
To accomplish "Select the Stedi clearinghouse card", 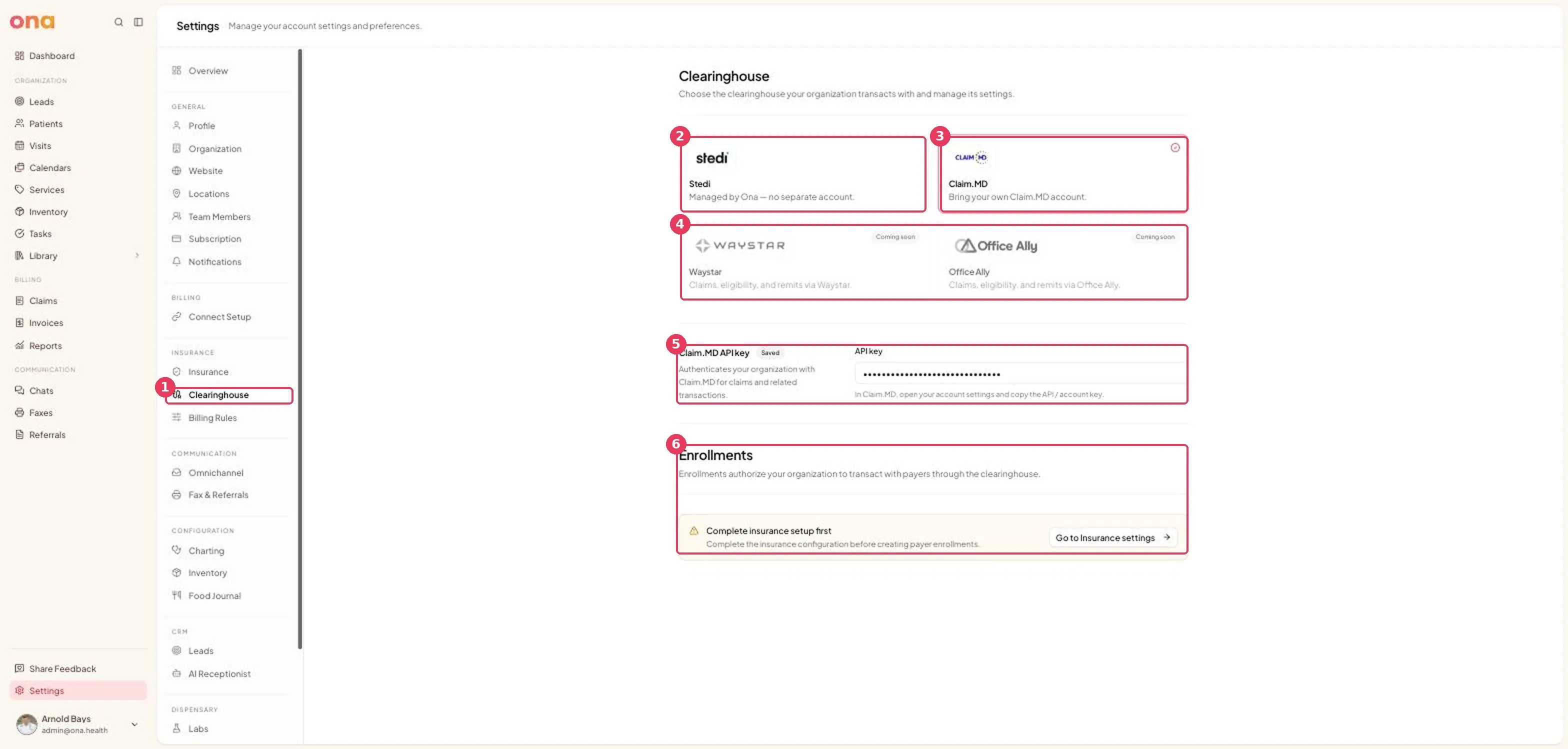I will coord(803,174).
